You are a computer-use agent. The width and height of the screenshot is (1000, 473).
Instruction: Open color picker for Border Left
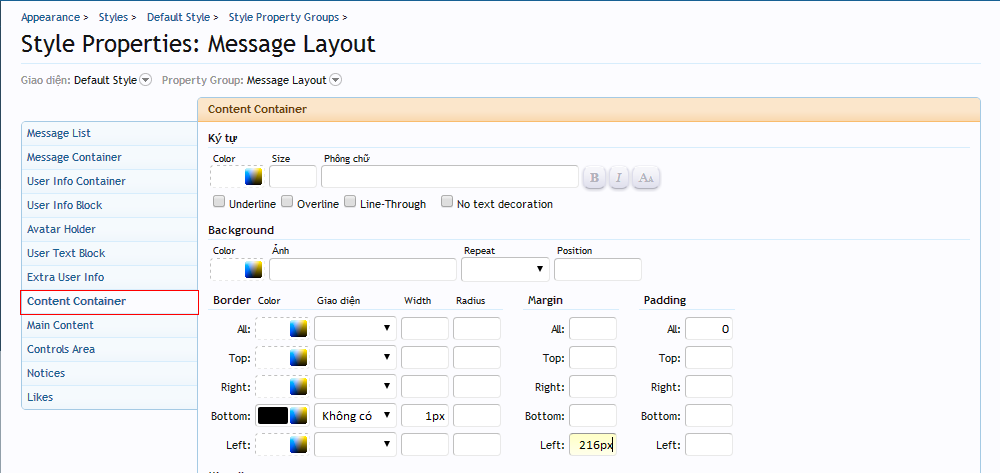pos(298,445)
